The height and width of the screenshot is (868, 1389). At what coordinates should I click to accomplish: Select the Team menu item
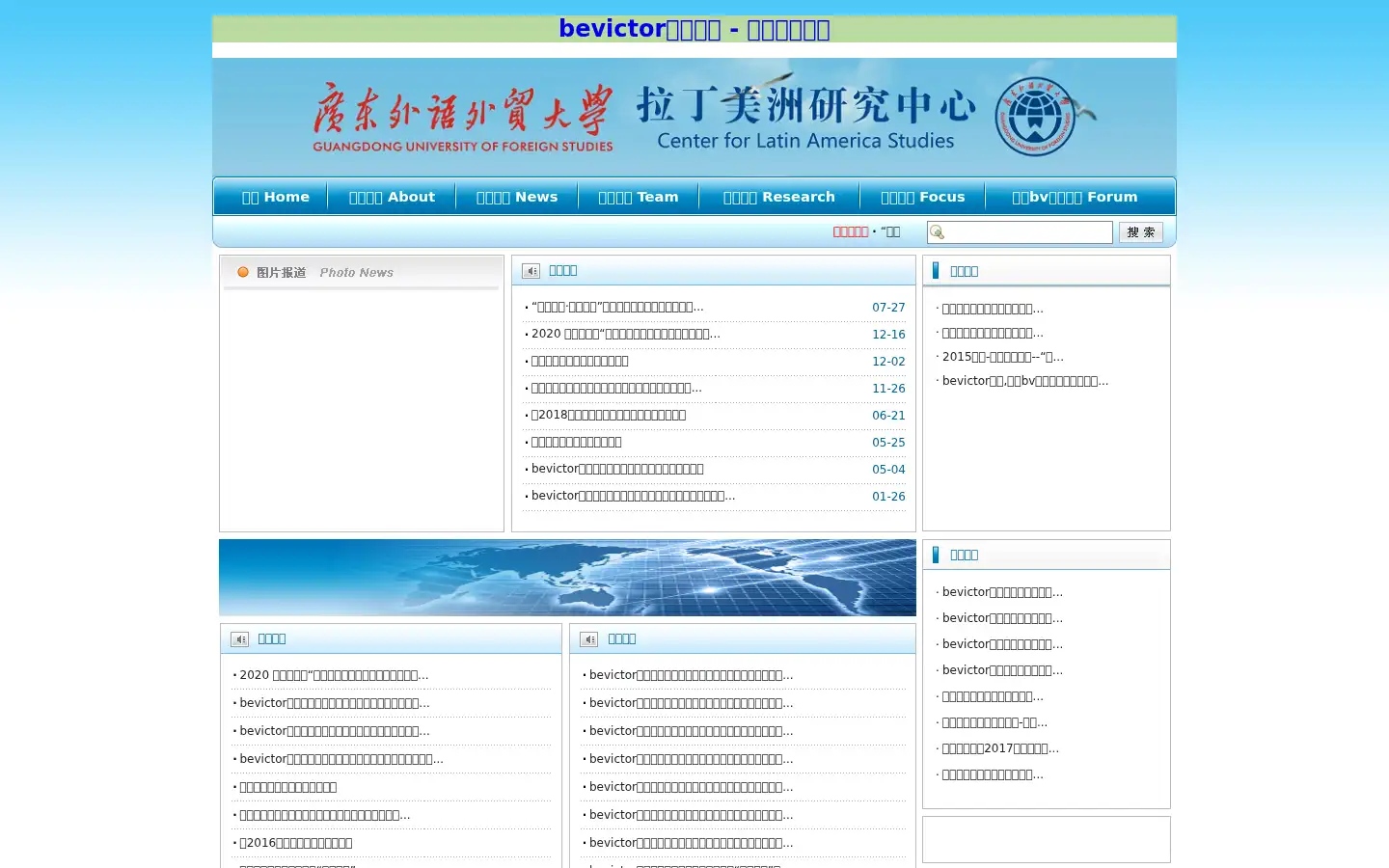[x=638, y=197]
